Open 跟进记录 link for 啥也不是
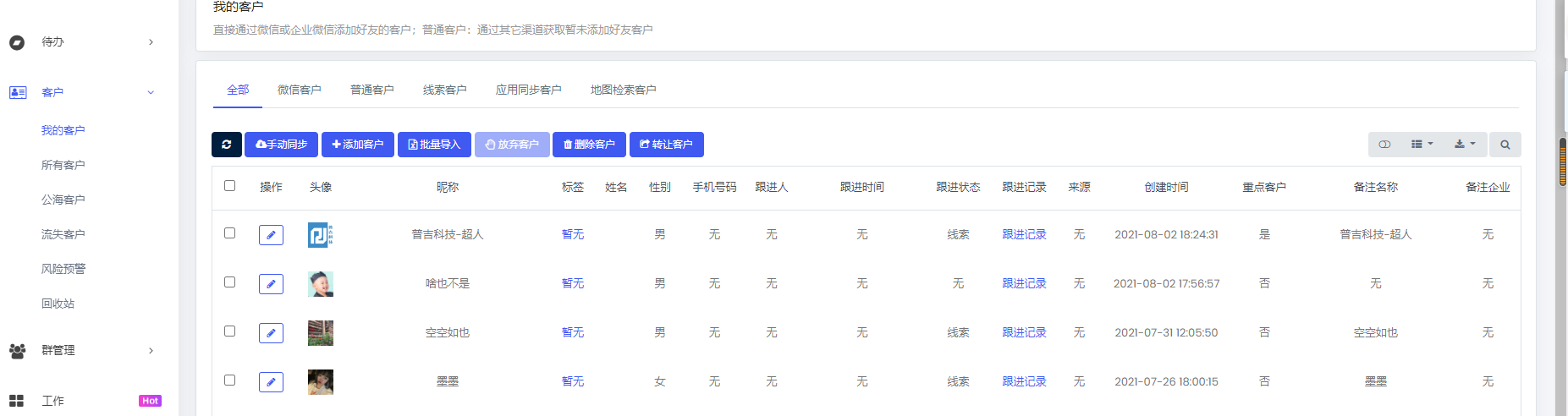Viewport: 1568px width, 416px height. pyautogui.click(x=1025, y=284)
